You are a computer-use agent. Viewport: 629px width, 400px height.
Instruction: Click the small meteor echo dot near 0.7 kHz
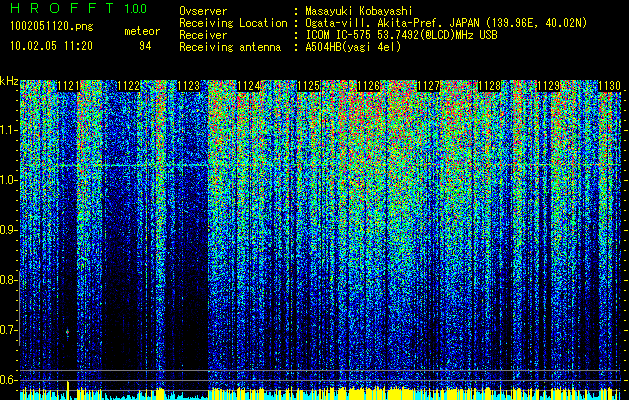point(67,332)
